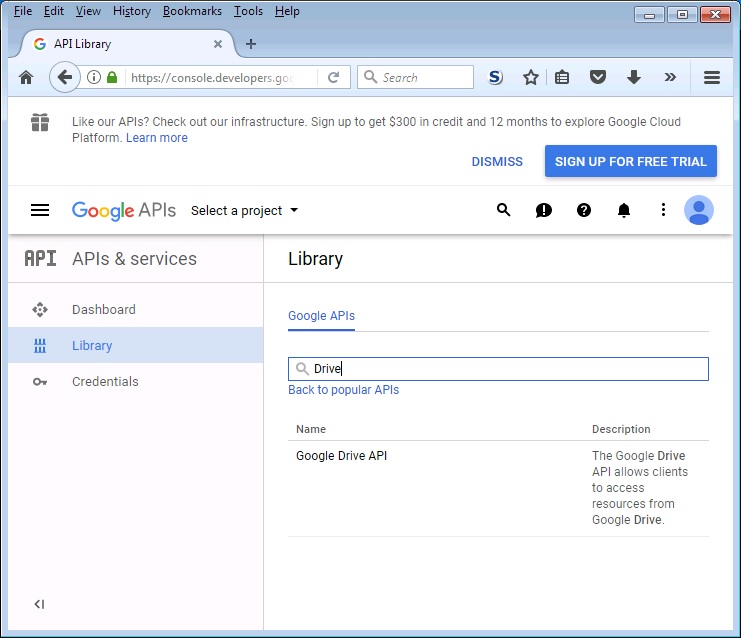741x638 pixels.
Task: Click the API icon beside APIs & services
Action: pos(40,259)
